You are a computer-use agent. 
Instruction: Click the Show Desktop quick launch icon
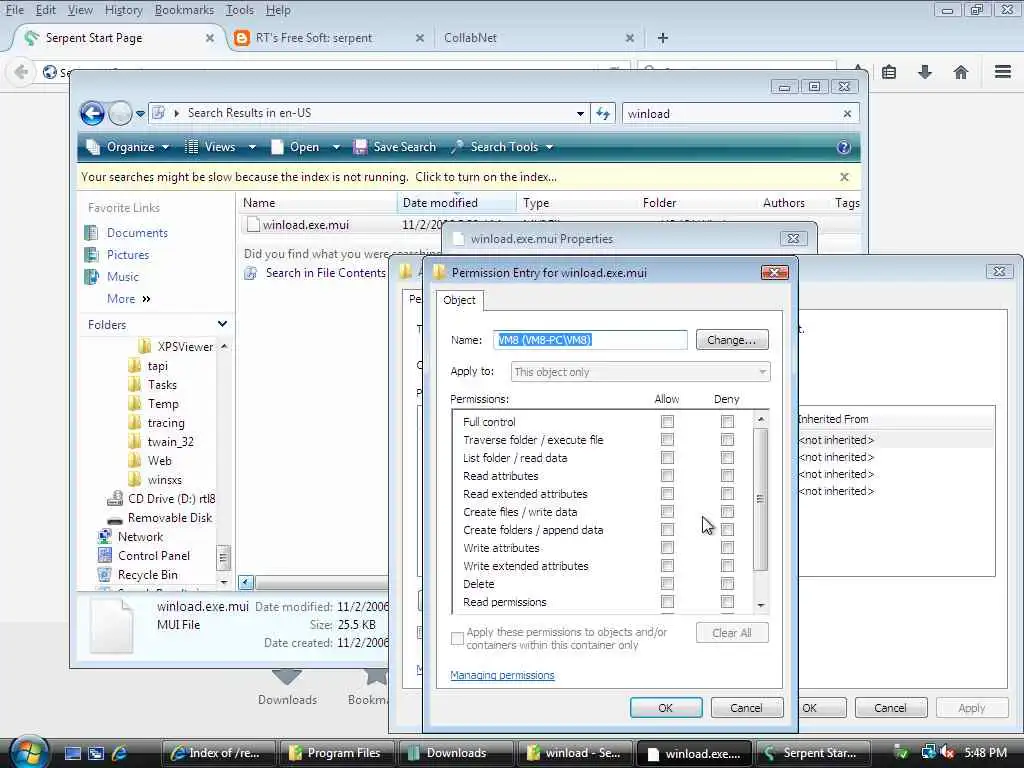(x=73, y=753)
